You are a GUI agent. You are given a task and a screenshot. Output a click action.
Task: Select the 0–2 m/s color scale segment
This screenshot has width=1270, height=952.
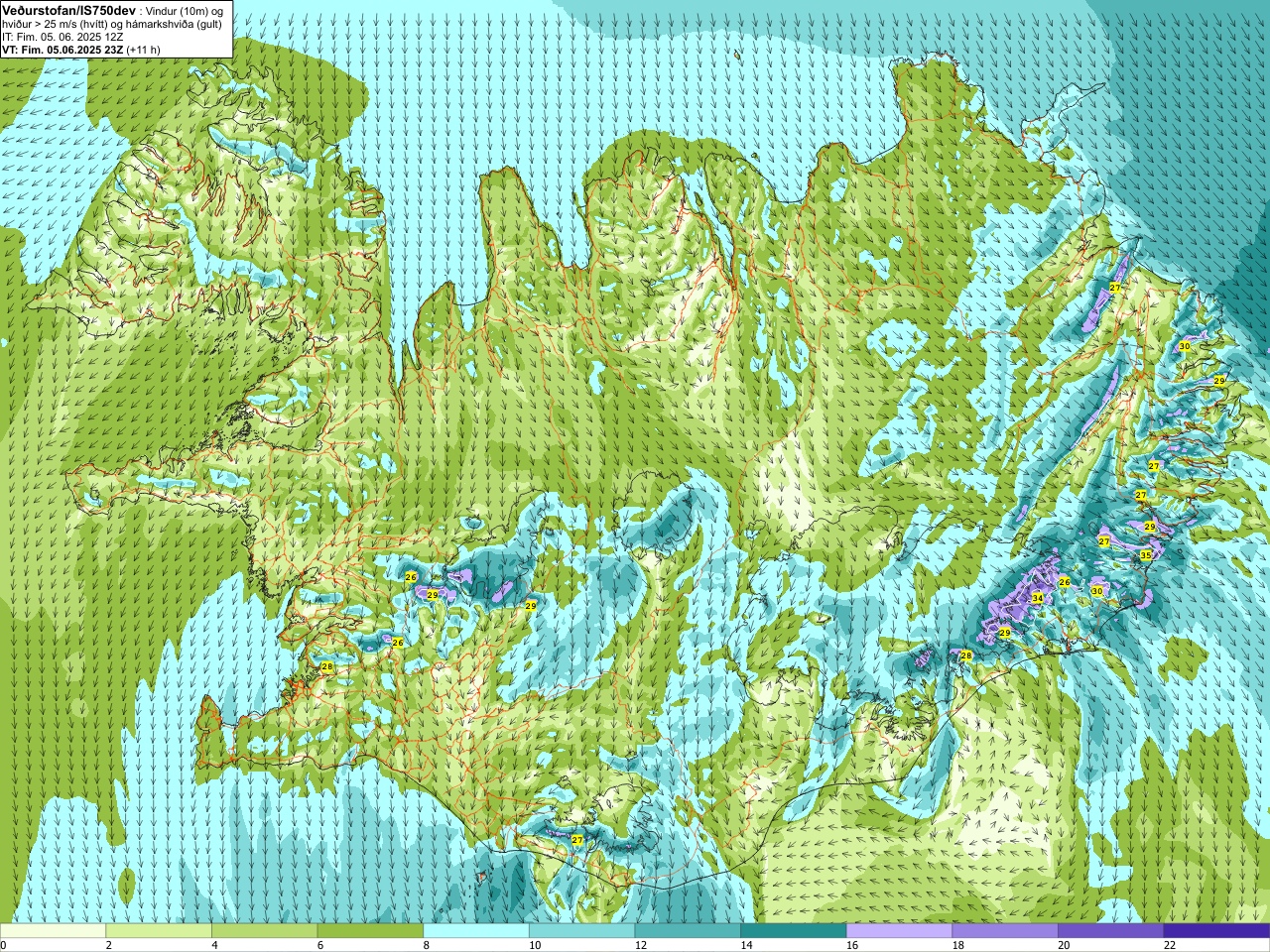click(x=53, y=931)
